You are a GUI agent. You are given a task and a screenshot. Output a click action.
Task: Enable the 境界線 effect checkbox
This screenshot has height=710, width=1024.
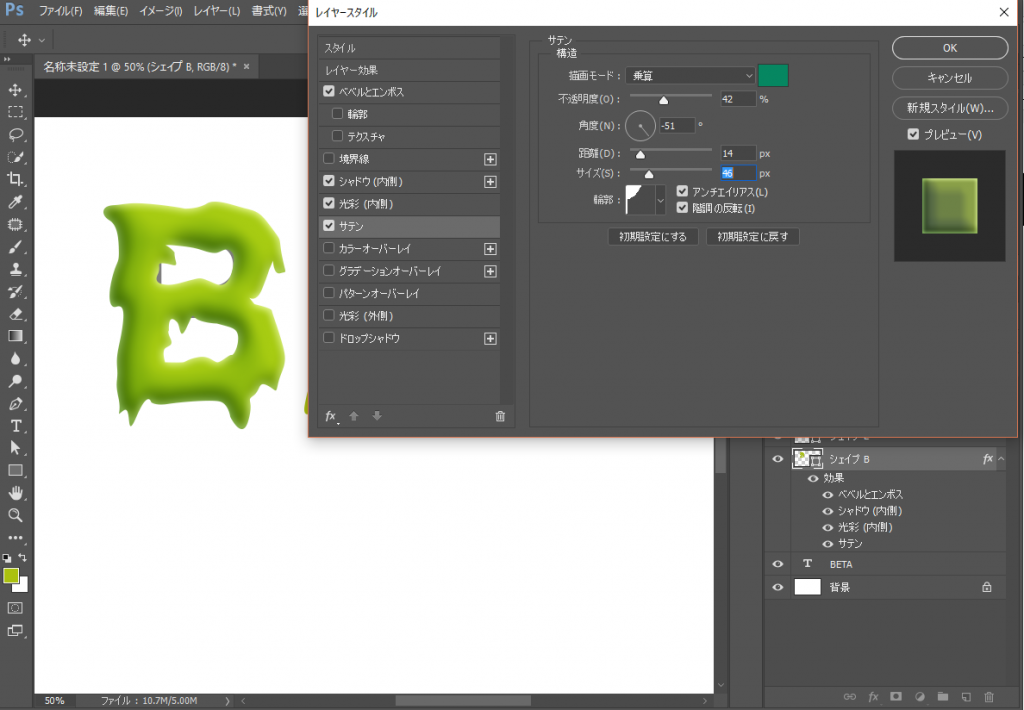[329, 158]
